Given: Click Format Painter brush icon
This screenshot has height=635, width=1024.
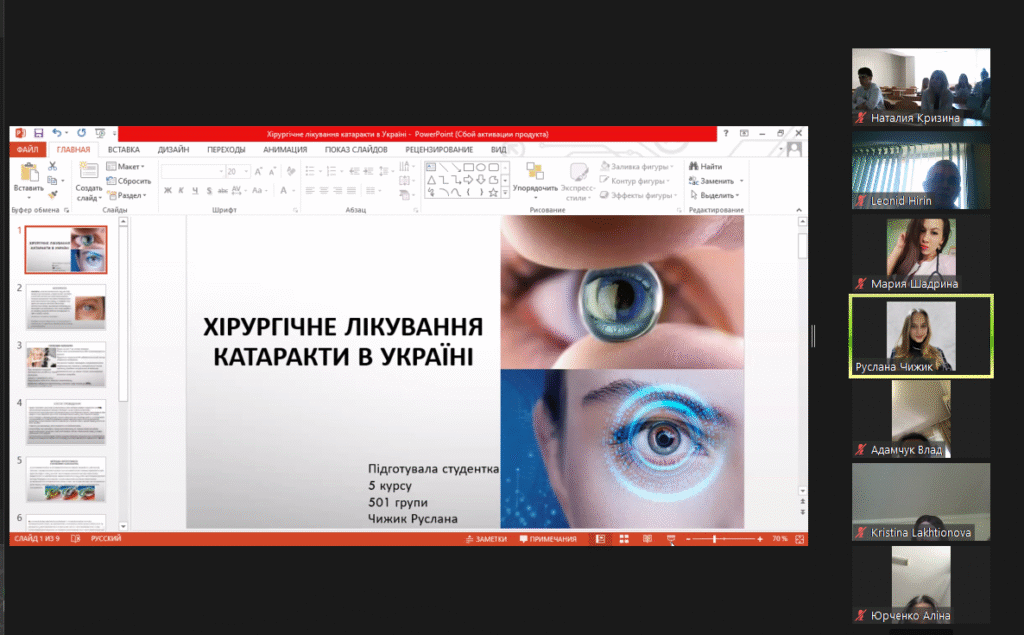Looking at the screenshot, I should coord(53,195).
